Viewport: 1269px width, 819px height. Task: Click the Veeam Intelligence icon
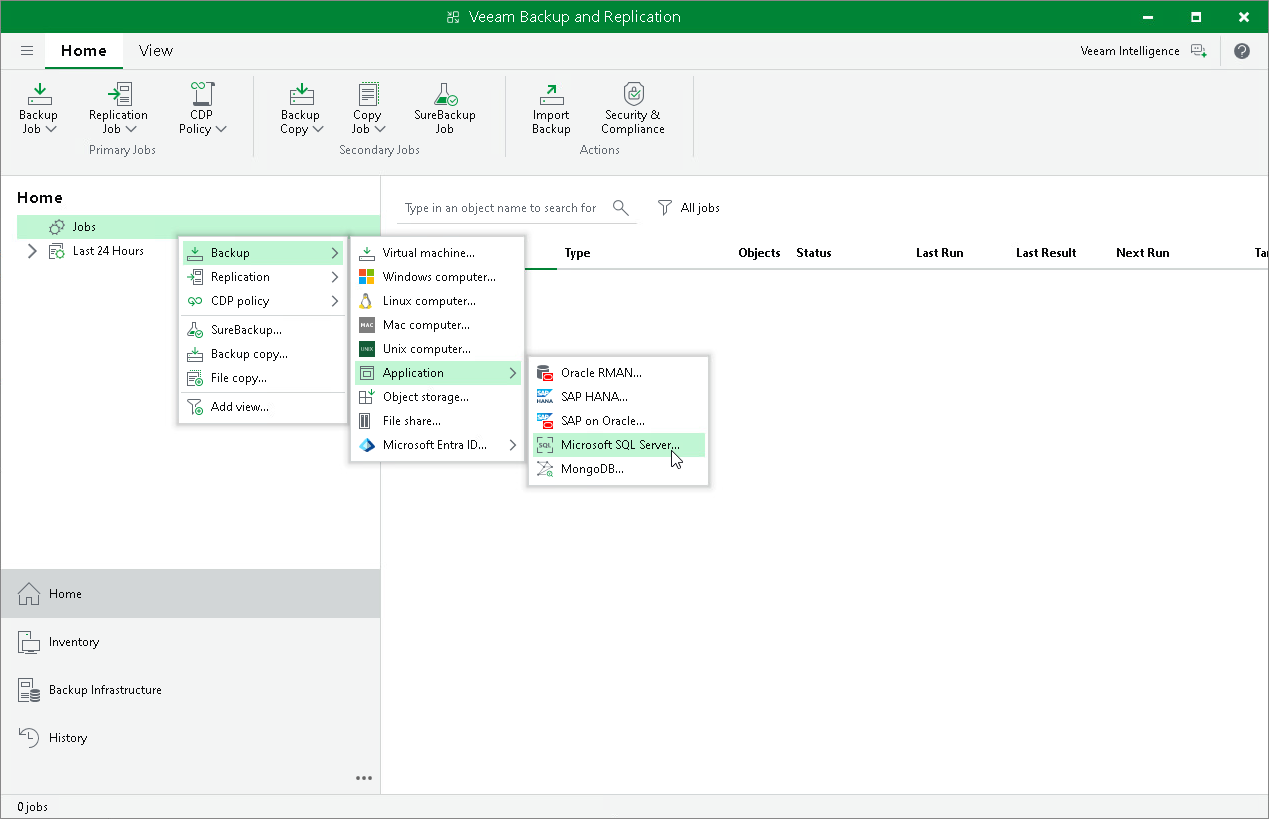pos(1198,51)
